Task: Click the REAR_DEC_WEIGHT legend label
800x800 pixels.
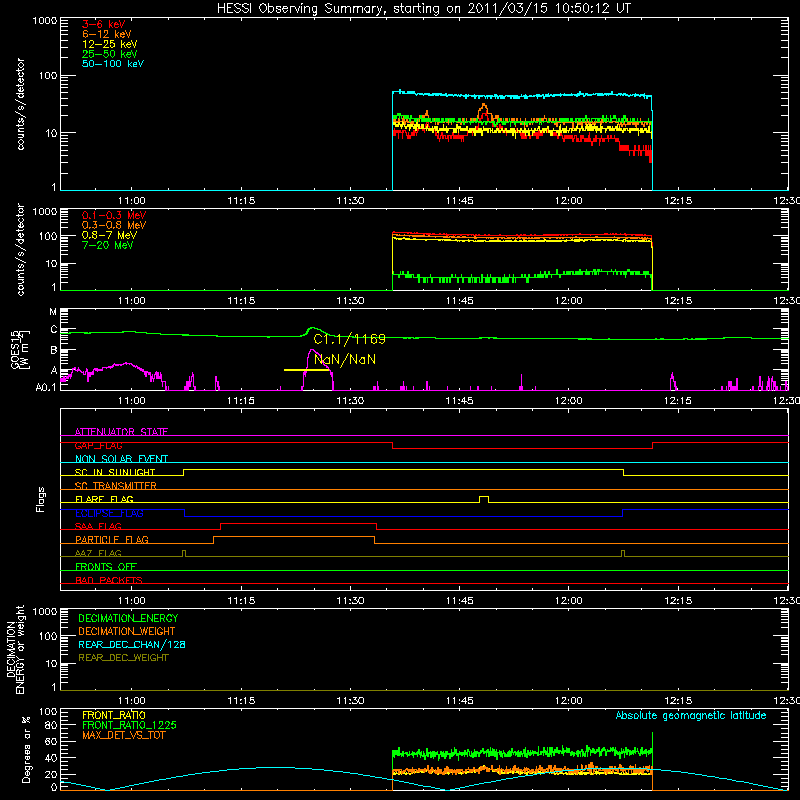Action: tap(123, 658)
